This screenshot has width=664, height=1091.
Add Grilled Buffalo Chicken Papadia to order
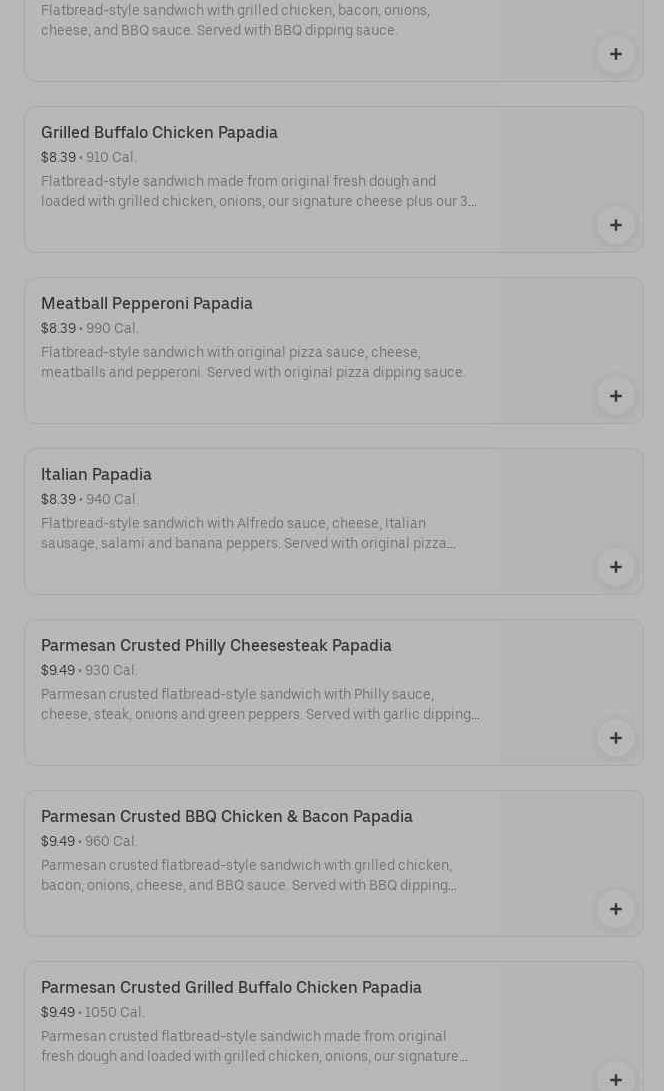pos(615,225)
